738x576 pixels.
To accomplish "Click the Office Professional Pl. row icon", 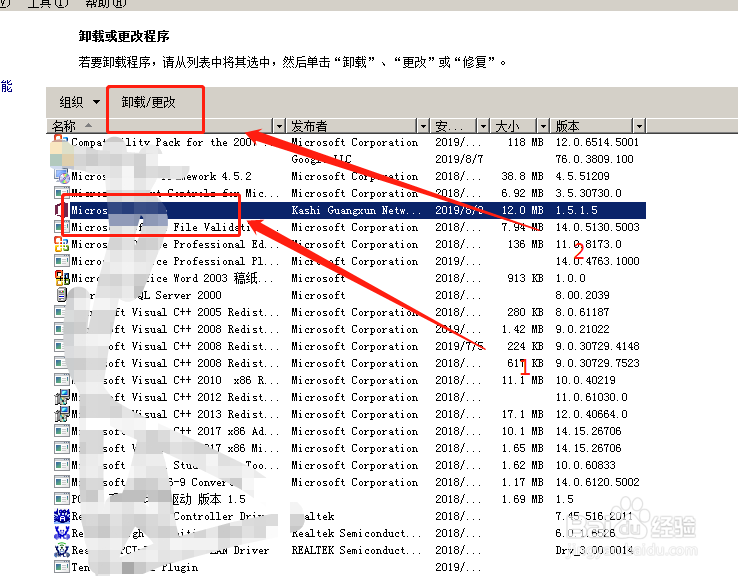I will coord(62,261).
